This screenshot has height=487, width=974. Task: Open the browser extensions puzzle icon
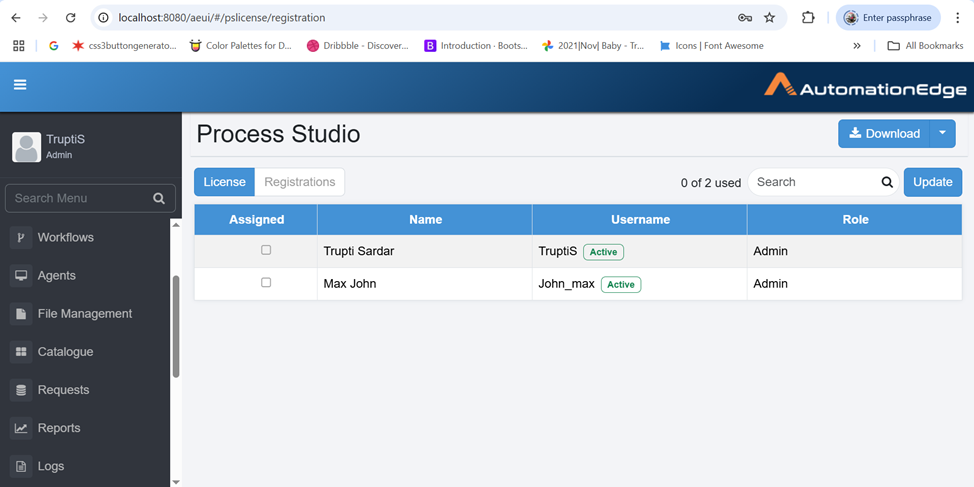808,17
